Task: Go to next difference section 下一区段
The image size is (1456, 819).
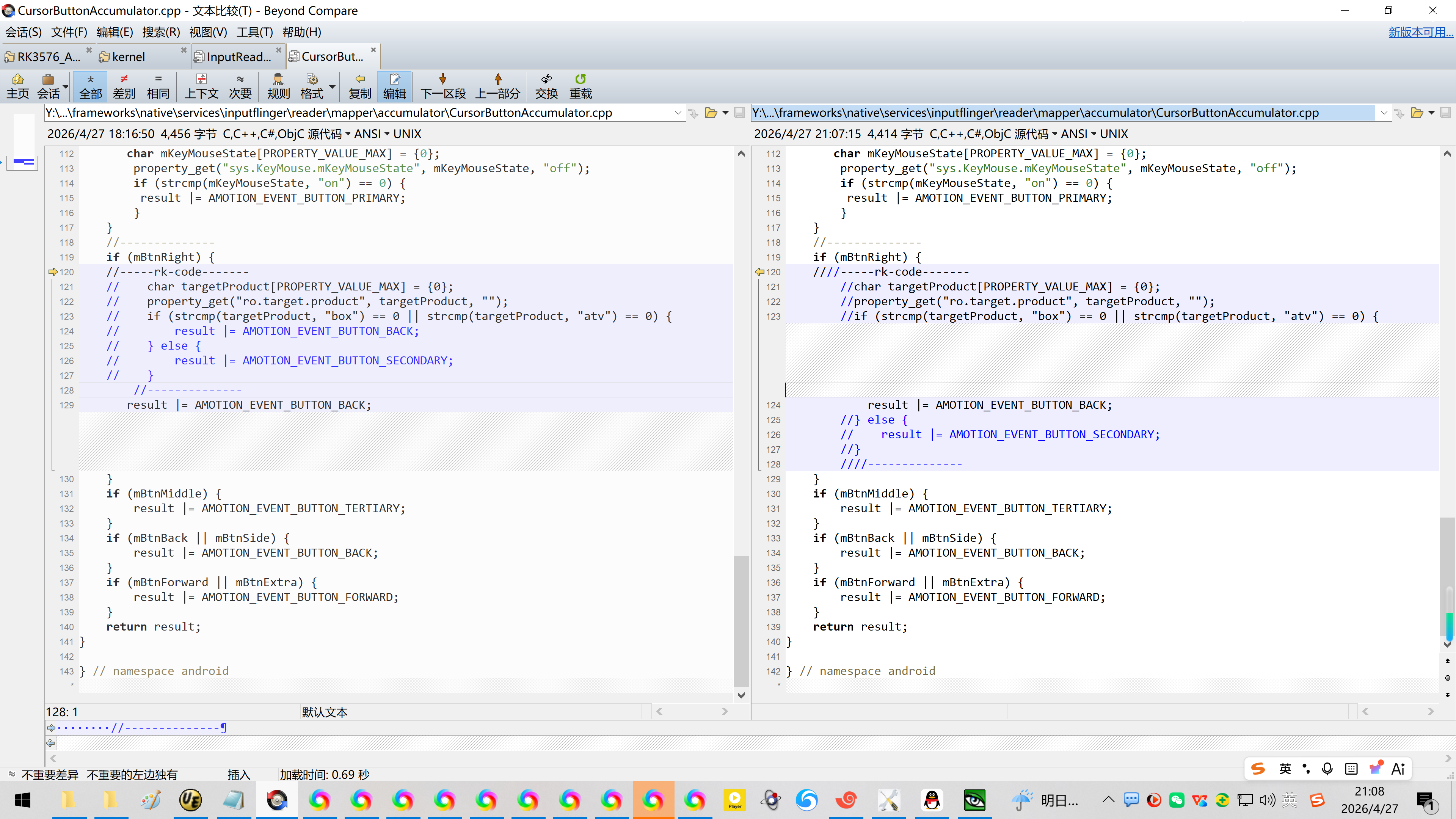Action: (442, 86)
